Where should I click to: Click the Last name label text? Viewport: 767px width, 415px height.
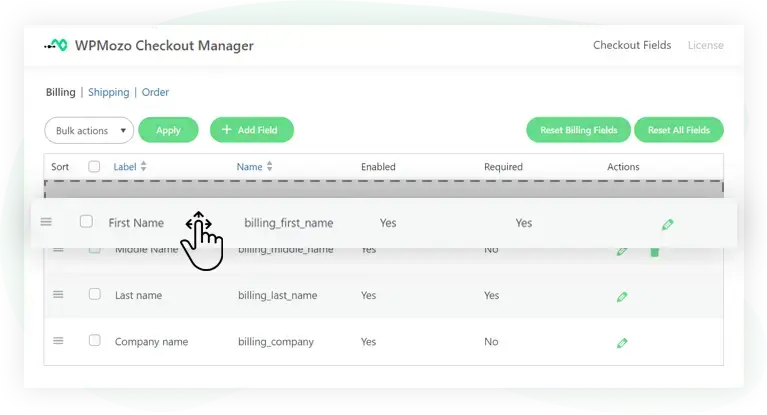(138, 295)
